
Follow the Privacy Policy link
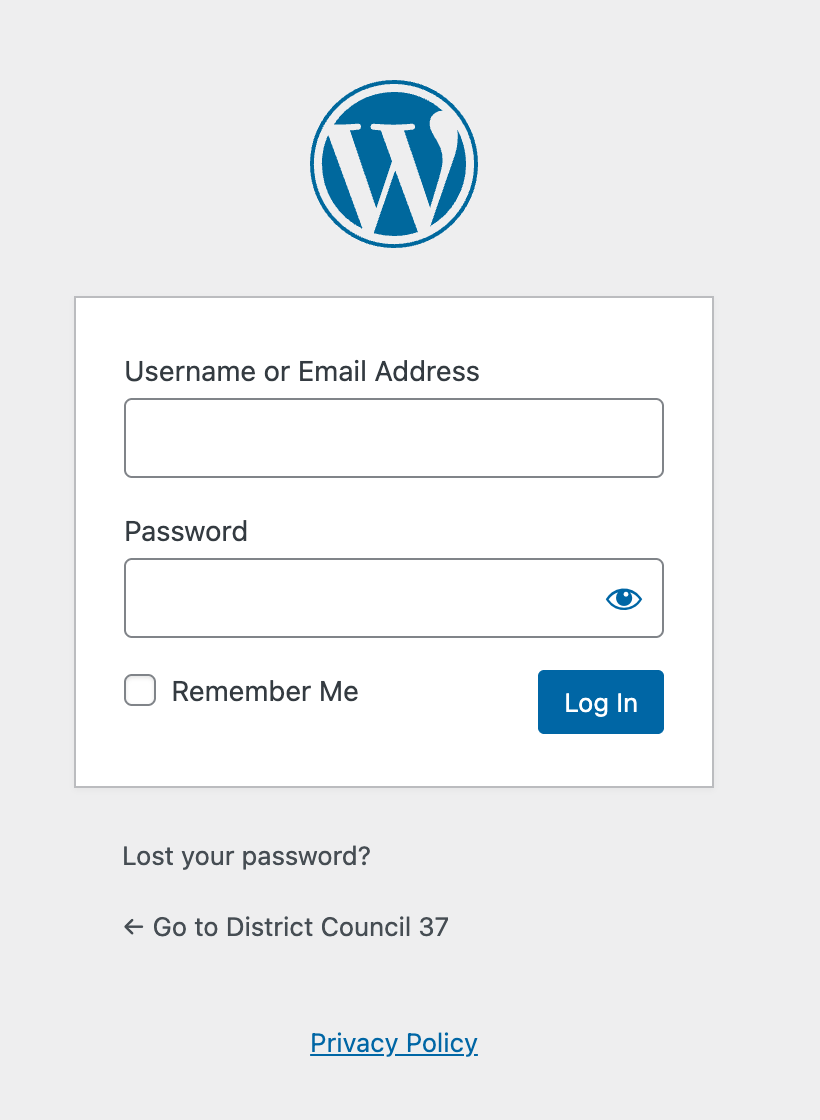(x=393, y=1043)
